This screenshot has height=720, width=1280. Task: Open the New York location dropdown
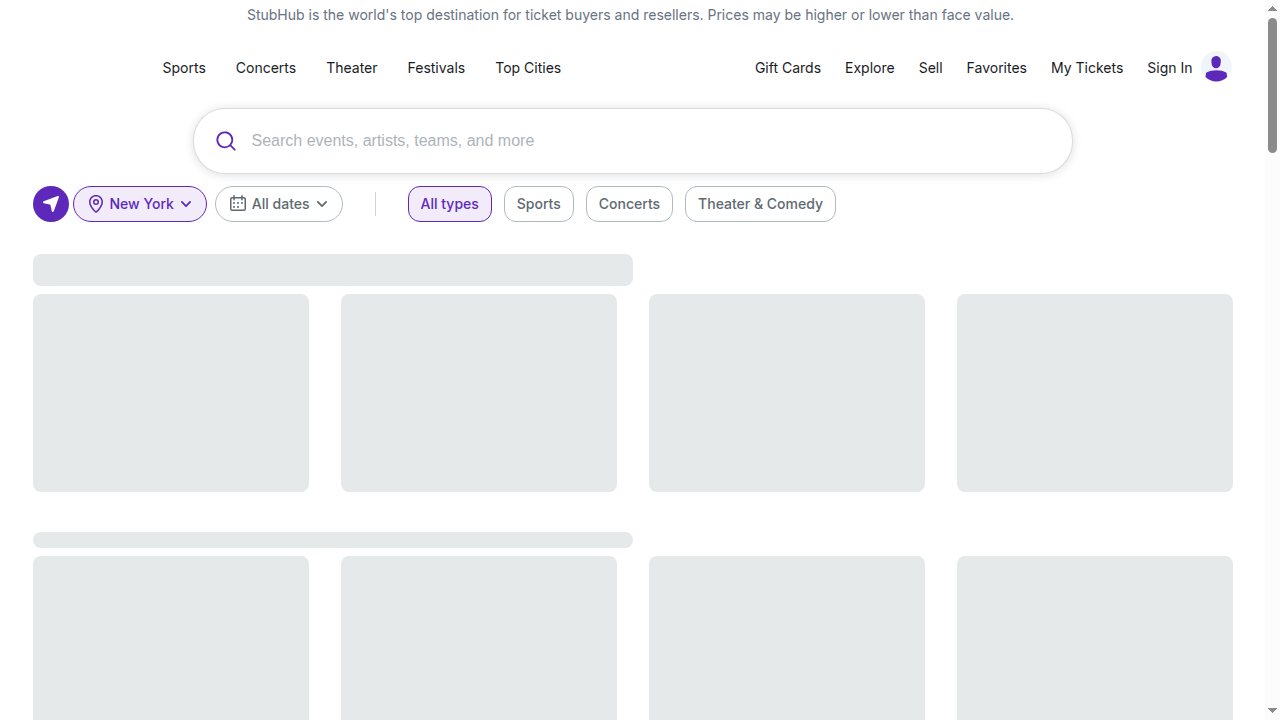pyautogui.click(x=139, y=203)
